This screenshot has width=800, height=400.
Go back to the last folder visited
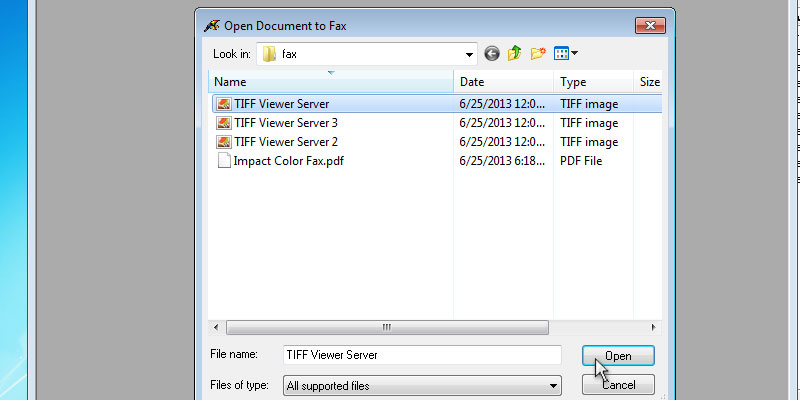point(492,54)
